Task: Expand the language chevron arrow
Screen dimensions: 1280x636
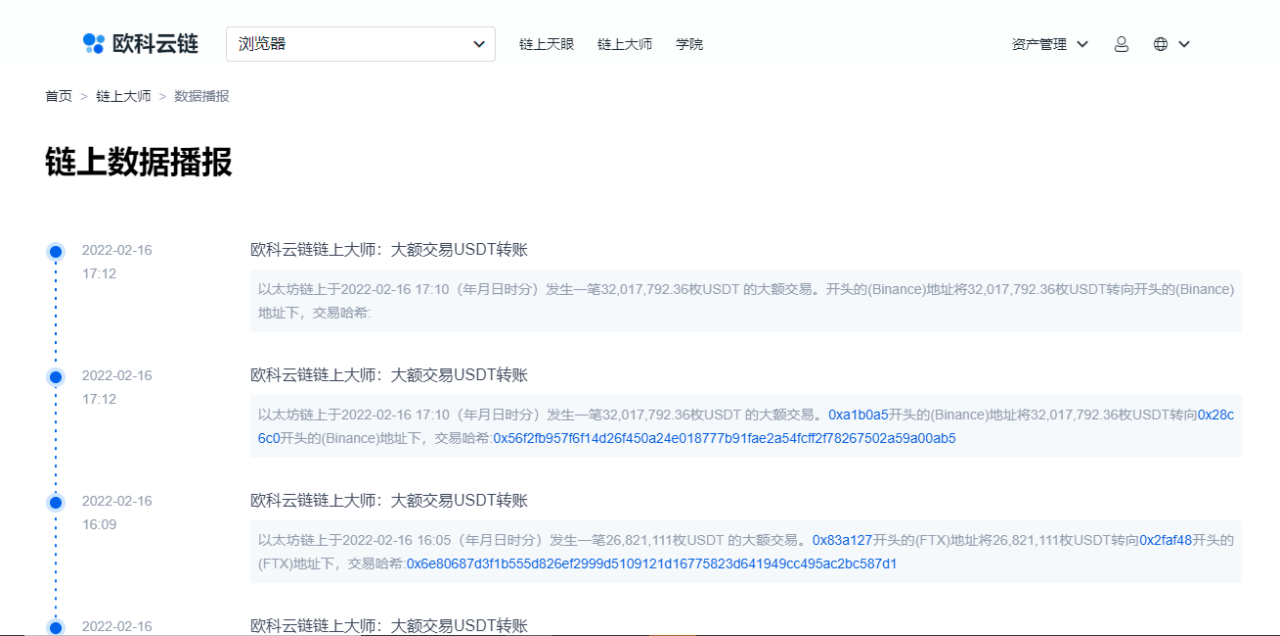Action: pyautogui.click(x=1184, y=44)
